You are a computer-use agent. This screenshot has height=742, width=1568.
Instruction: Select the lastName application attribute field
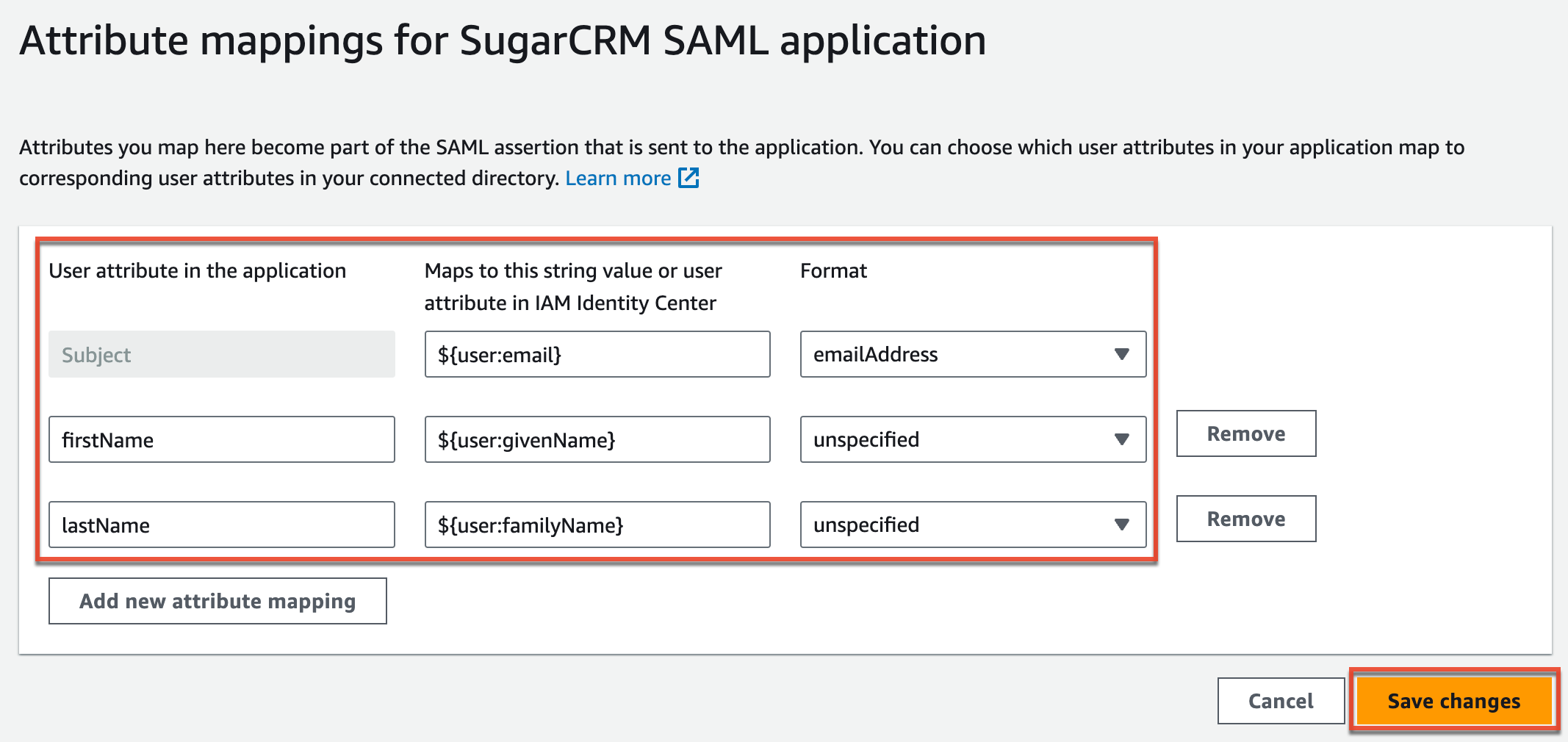(x=221, y=525)
